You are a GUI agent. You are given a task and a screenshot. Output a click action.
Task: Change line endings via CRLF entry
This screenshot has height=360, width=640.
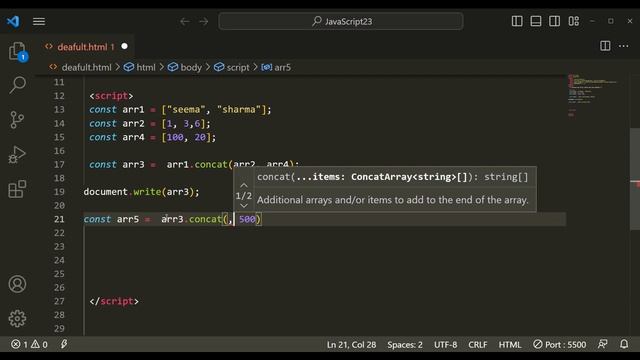pos(478,345)
